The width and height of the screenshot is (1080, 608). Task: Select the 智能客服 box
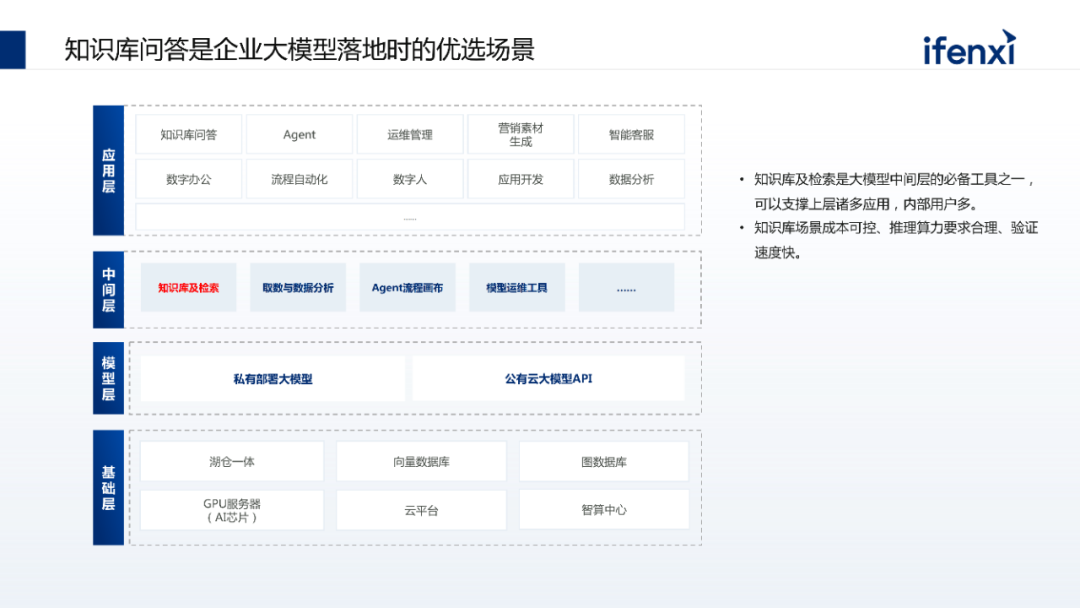click(631, 135)
